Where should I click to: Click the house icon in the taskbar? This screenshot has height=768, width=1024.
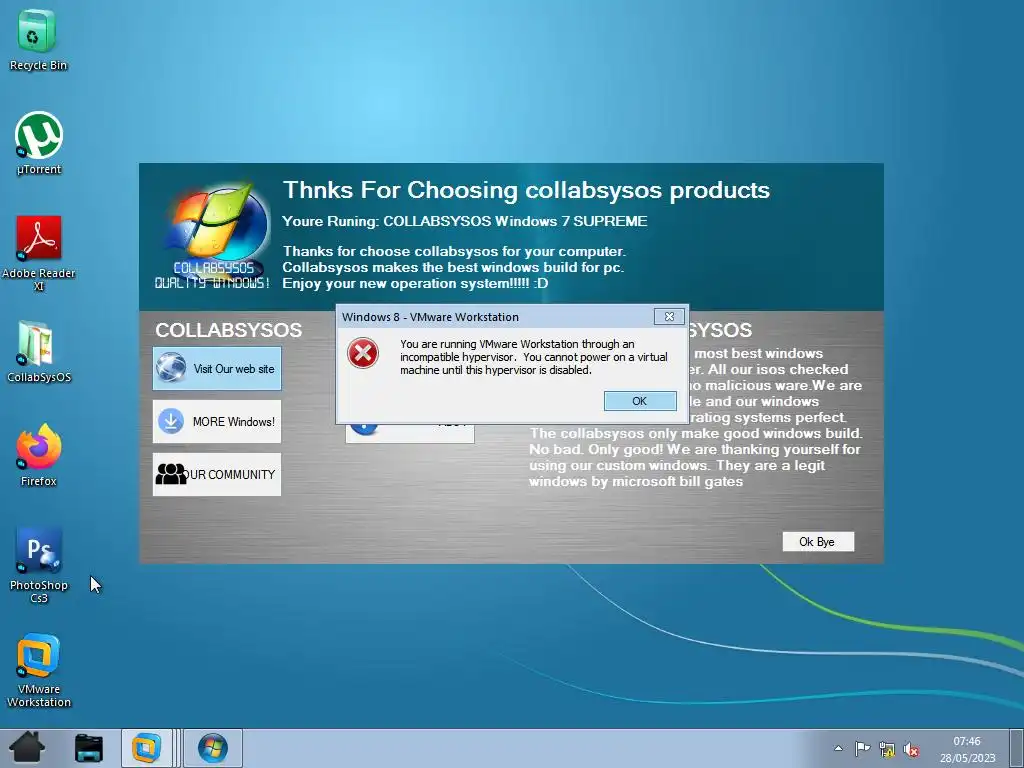pos(27,748)
